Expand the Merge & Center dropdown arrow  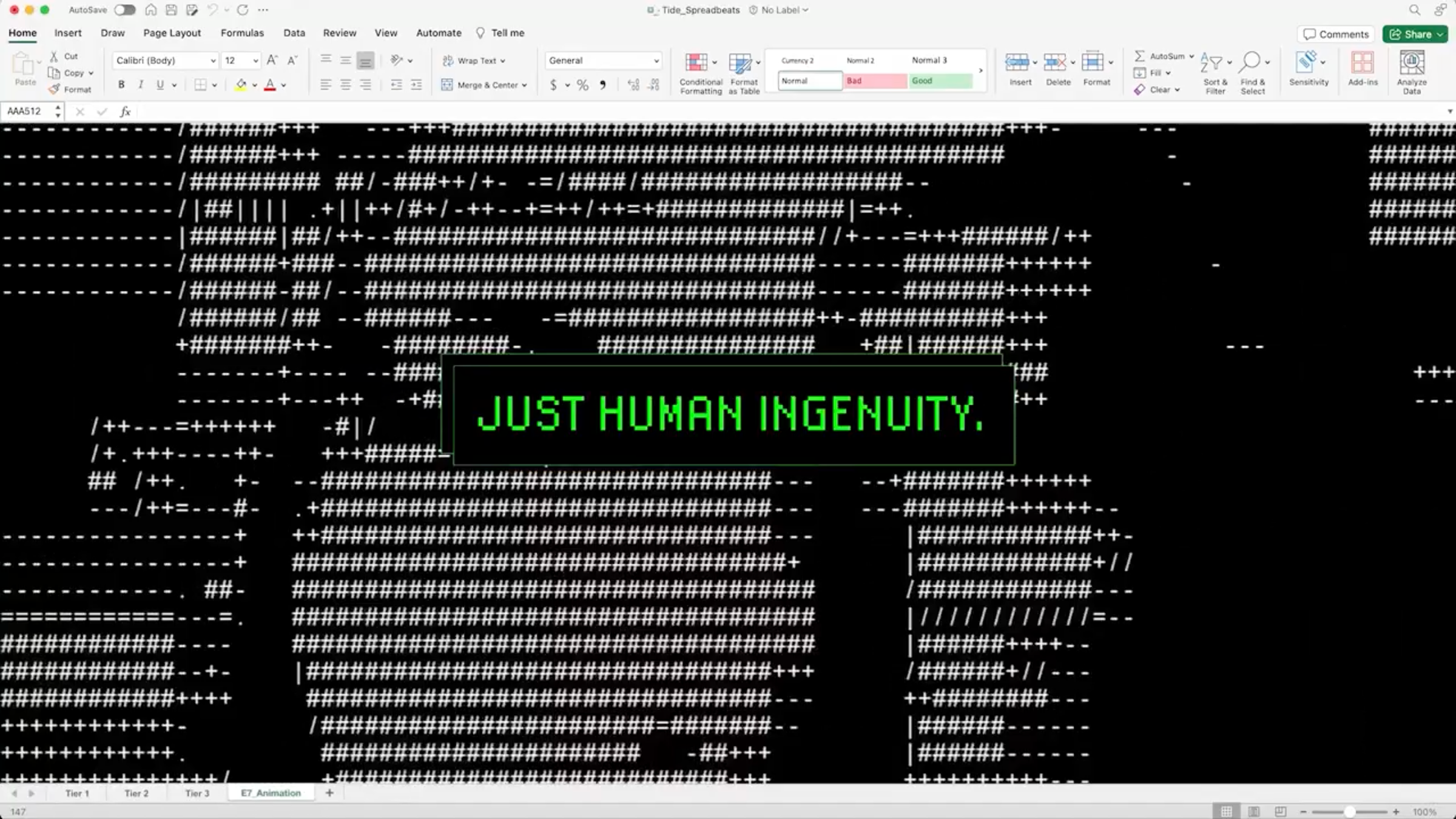(x=525, y=86)
